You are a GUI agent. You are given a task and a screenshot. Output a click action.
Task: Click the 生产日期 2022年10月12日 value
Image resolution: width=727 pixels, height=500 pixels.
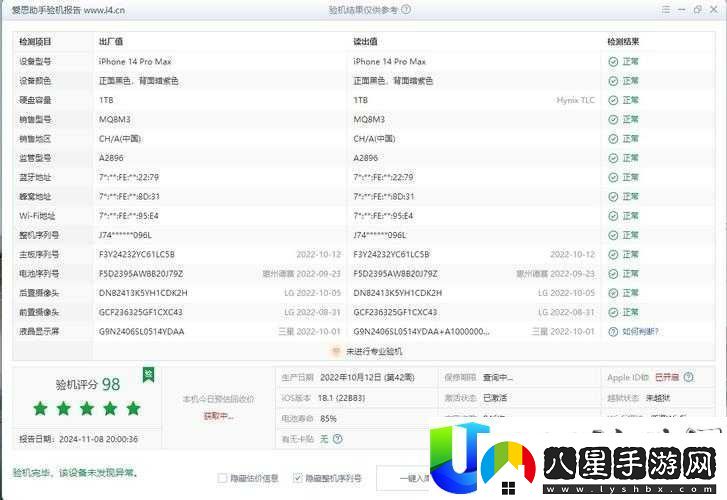[x=367, y=378]
